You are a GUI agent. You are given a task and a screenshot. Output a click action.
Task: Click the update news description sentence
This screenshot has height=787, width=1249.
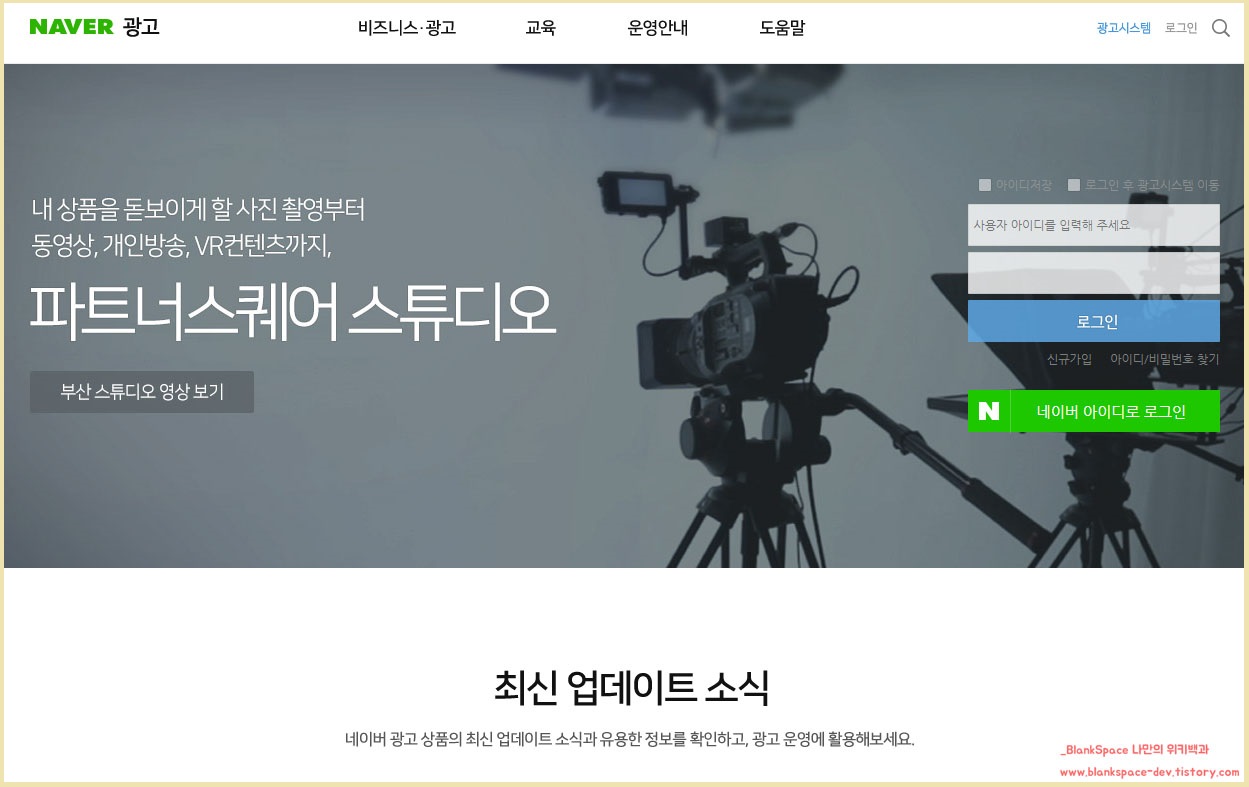pyautogui.click(x=629, y=740)
